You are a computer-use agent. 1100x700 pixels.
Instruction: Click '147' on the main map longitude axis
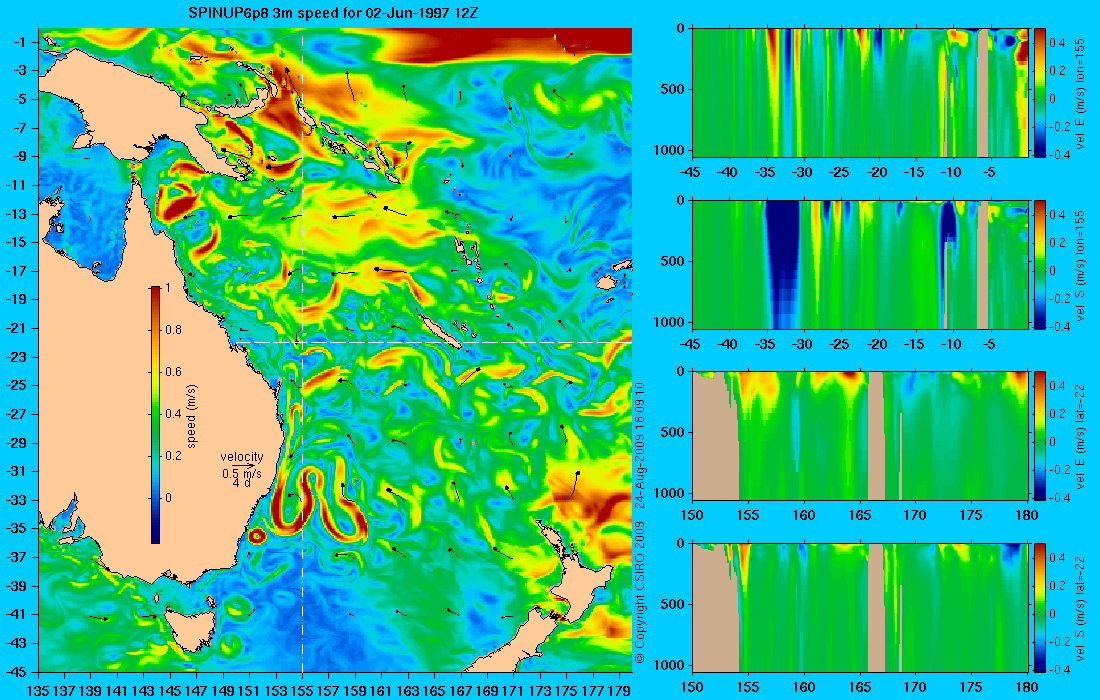pyautogui.click(x=196, y=691)
